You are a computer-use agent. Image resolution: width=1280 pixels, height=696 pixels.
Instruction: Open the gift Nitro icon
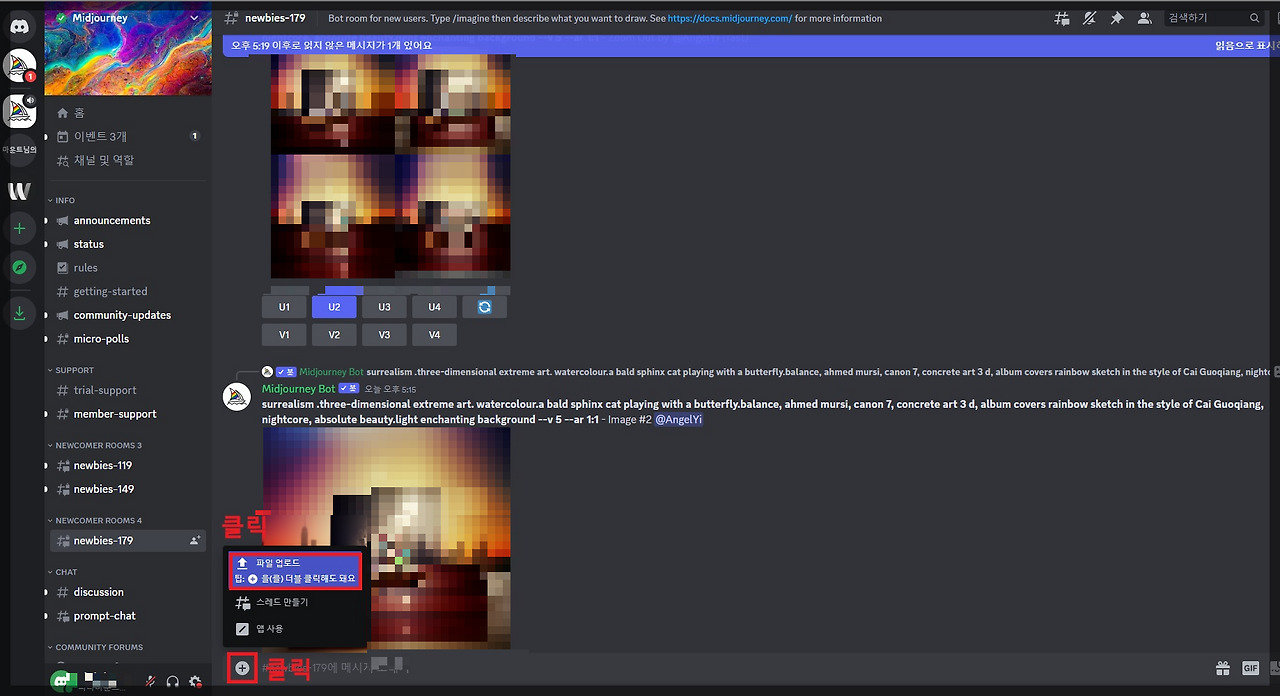coord(1222,668)
